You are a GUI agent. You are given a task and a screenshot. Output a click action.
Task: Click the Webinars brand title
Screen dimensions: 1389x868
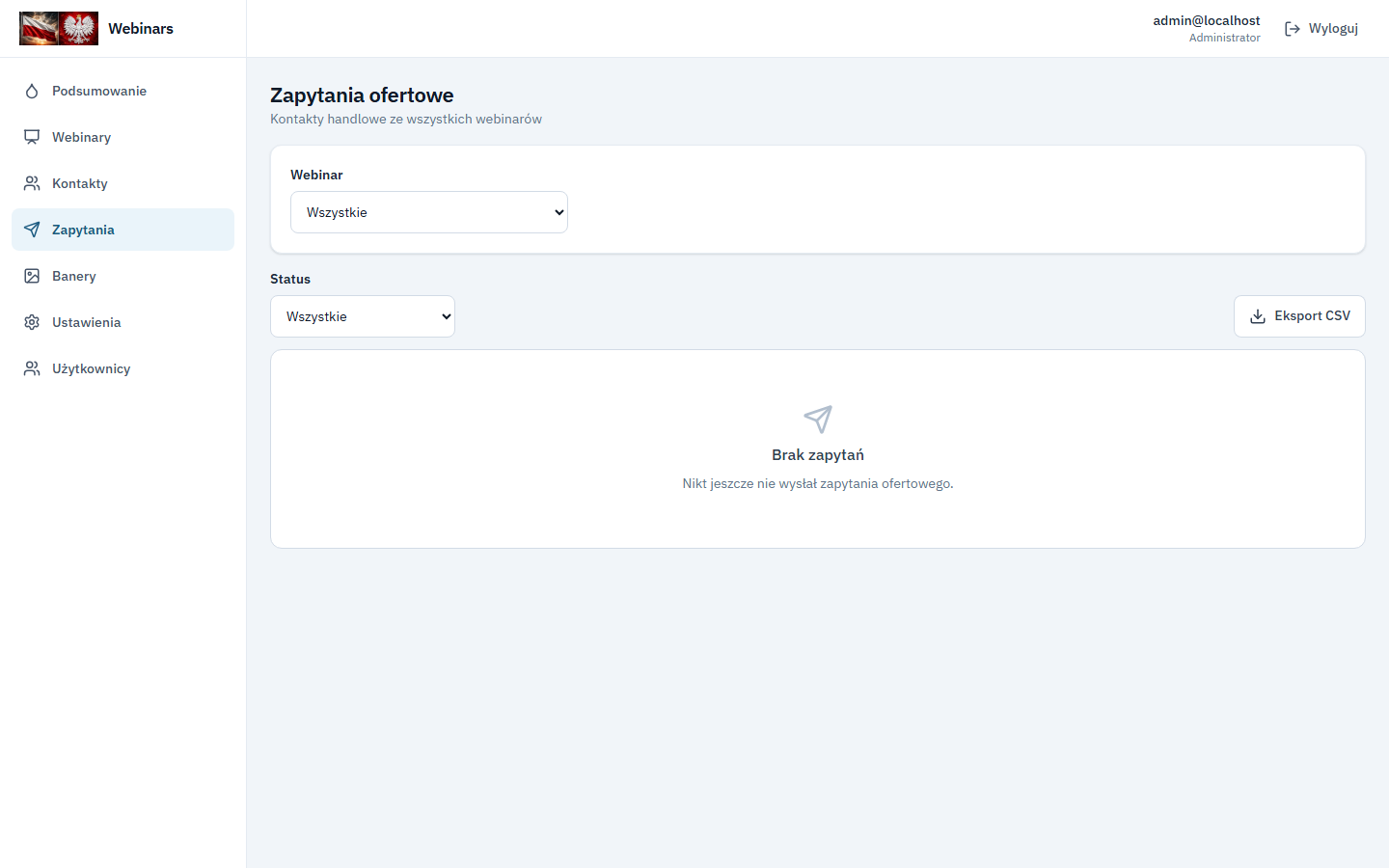[141, 29]
